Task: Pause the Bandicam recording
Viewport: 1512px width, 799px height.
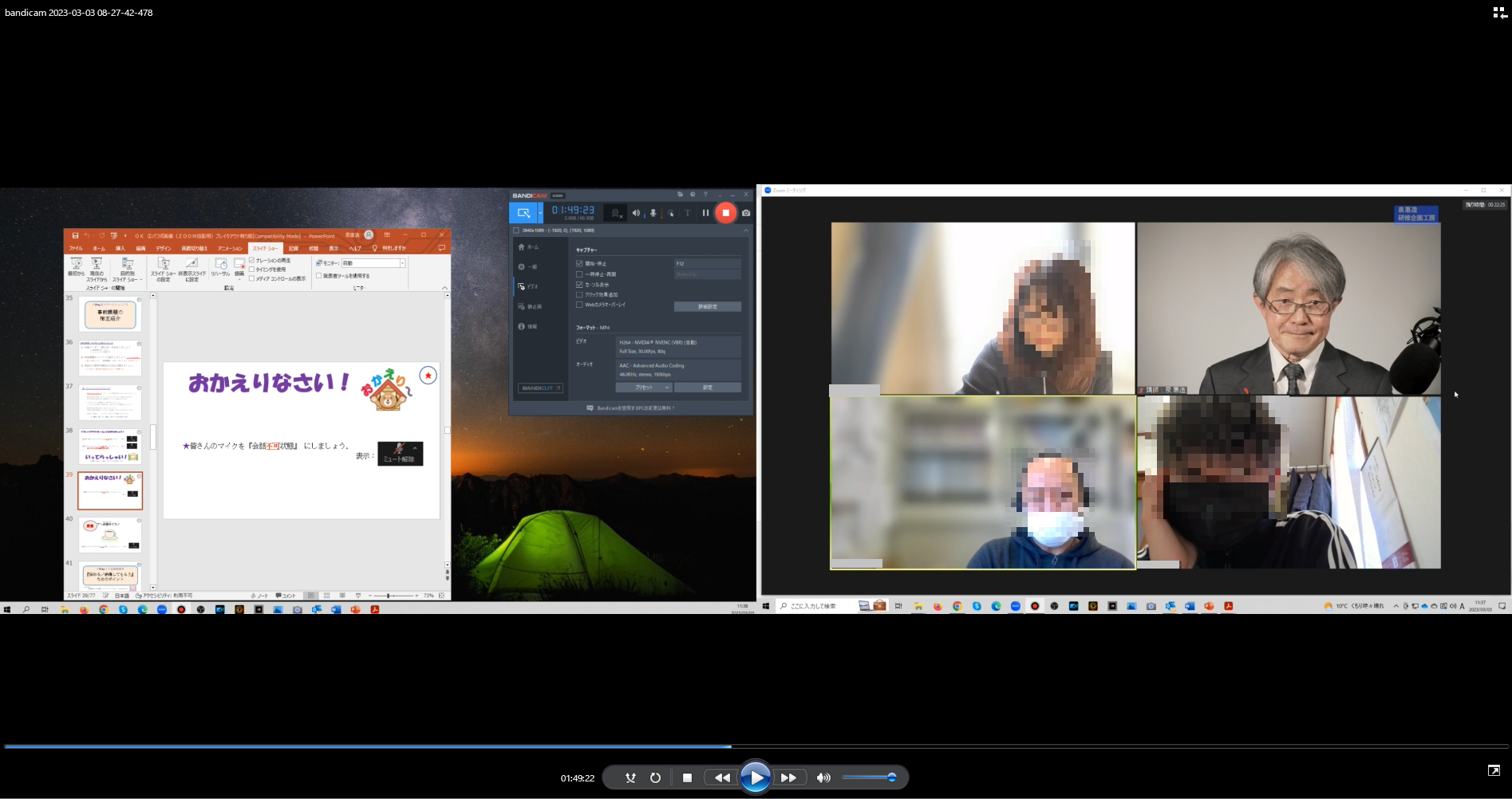Action: 705,213
